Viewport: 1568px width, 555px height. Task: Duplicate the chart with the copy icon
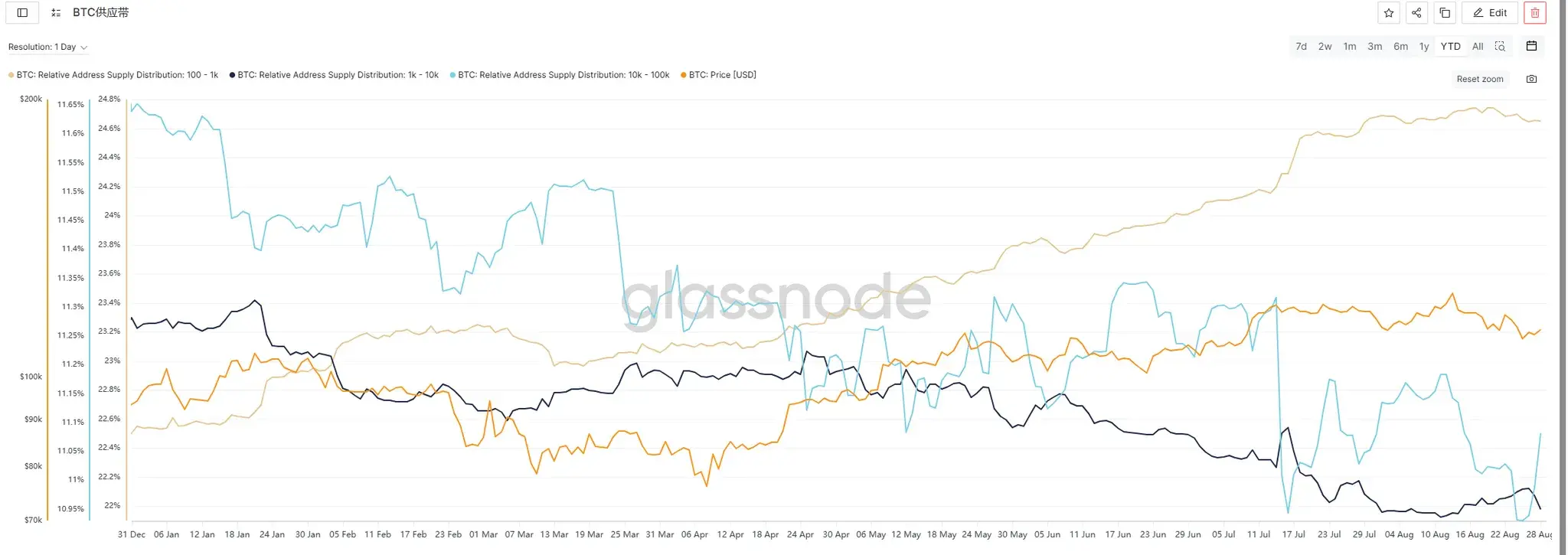pyautogui.click(x=1445, y=13)
